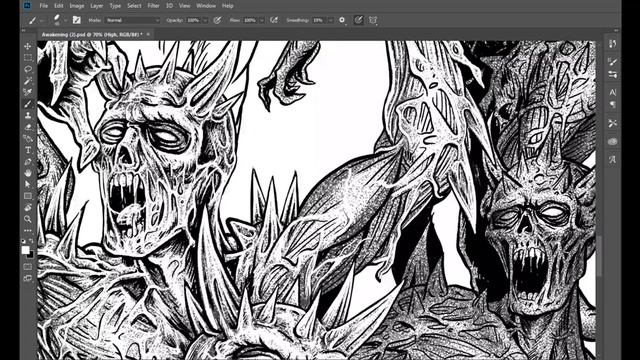Screen dimensions: 640x360
Task: Select the Brush tool in the toolbox
Action: coord(28,104)
